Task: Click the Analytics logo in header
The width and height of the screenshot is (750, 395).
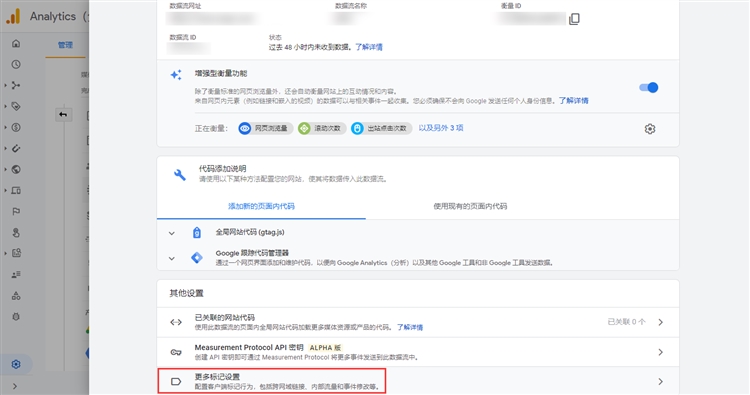Action: tap(13, 16)
